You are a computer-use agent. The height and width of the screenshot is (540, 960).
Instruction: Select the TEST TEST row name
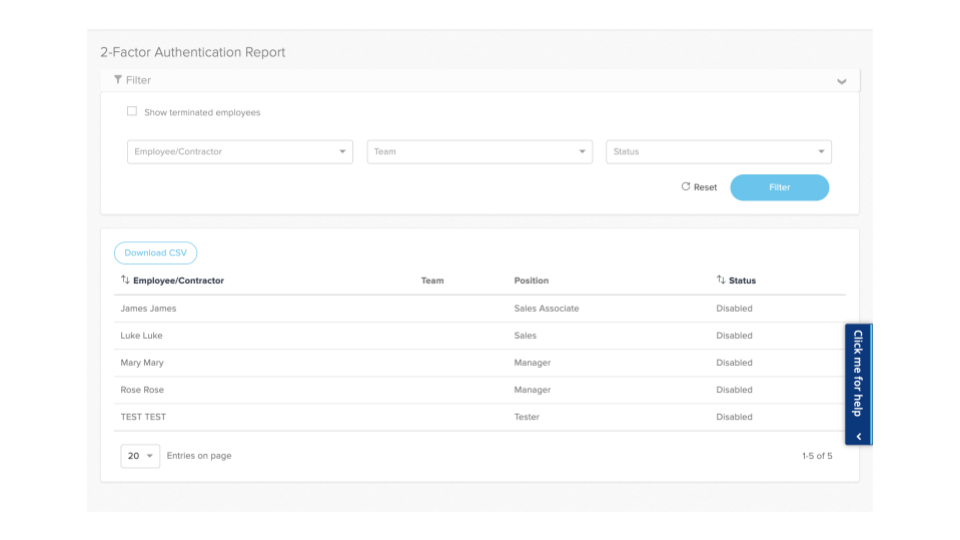point(143,417)
